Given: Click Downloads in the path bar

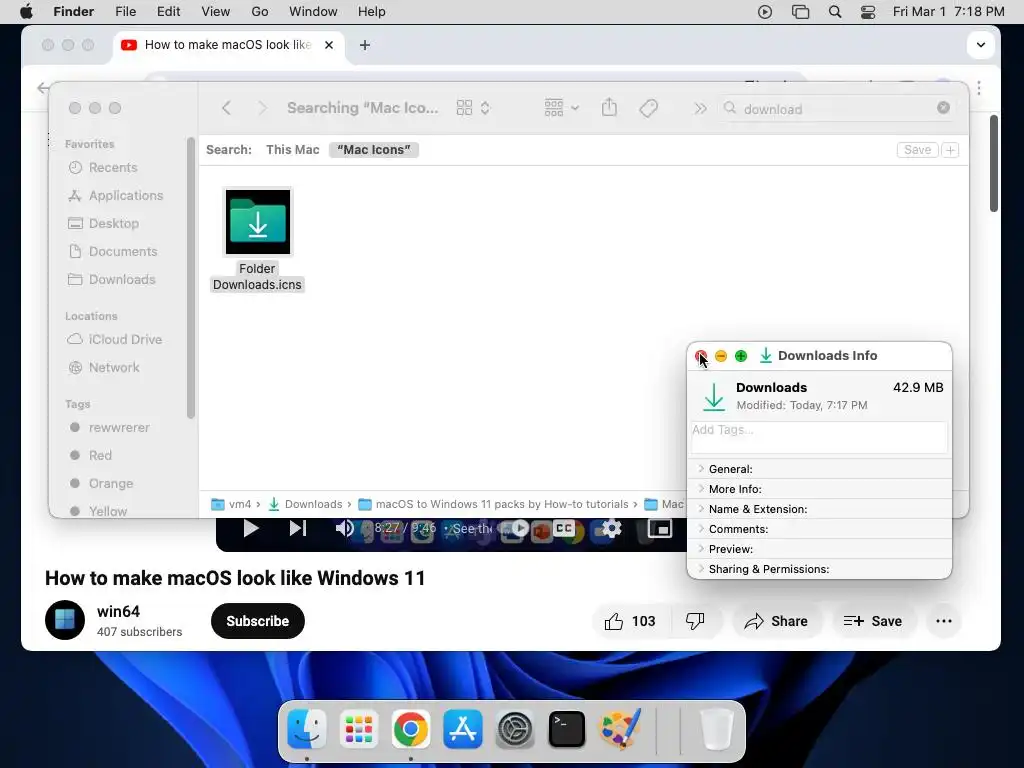Looking at the screenshot, I should coord(306,504).
